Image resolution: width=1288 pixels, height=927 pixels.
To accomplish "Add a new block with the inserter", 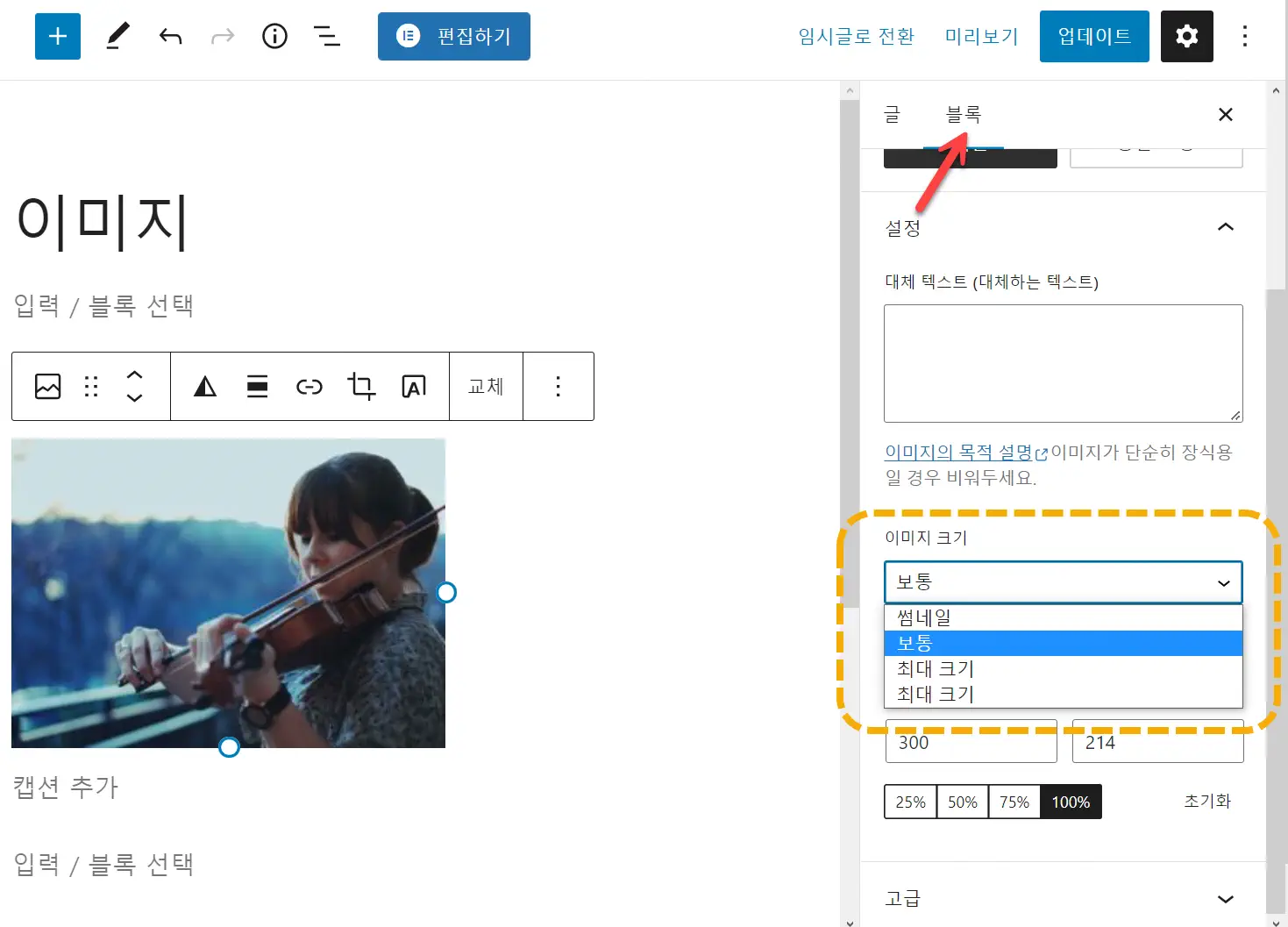I will [57, 36].
